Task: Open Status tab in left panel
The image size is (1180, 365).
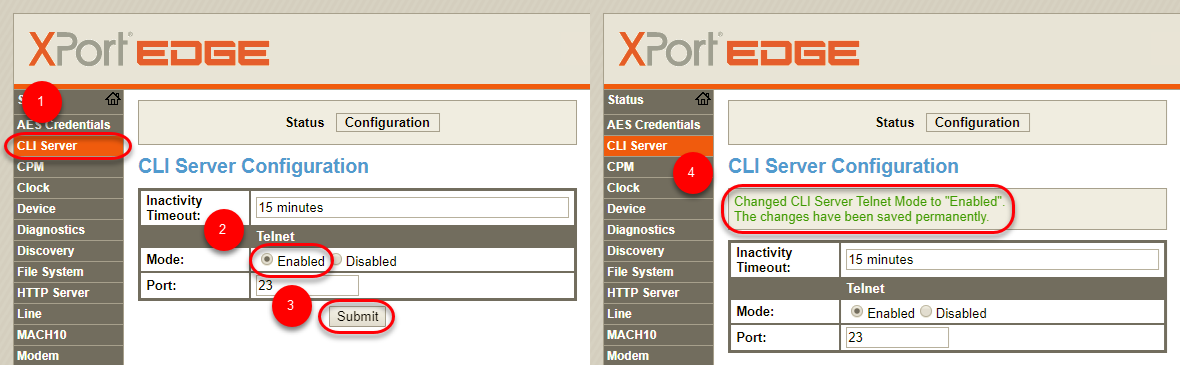Action: (305, 123)
